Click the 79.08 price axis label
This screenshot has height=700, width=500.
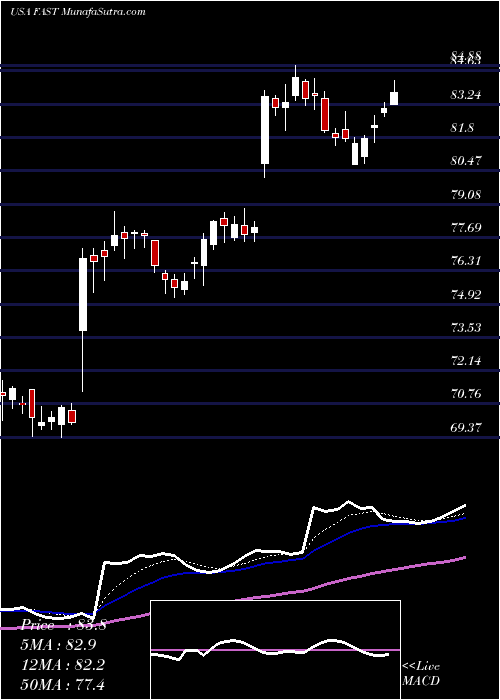coord(466,194)
